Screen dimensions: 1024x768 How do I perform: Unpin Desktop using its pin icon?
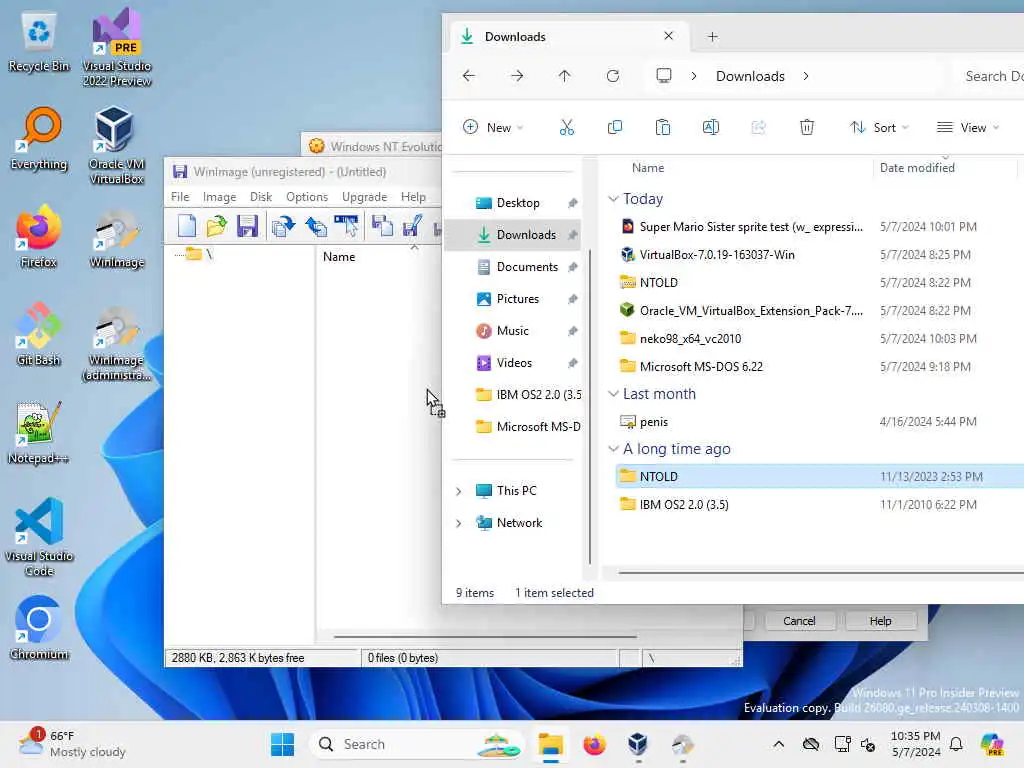[x=573, y=203]
